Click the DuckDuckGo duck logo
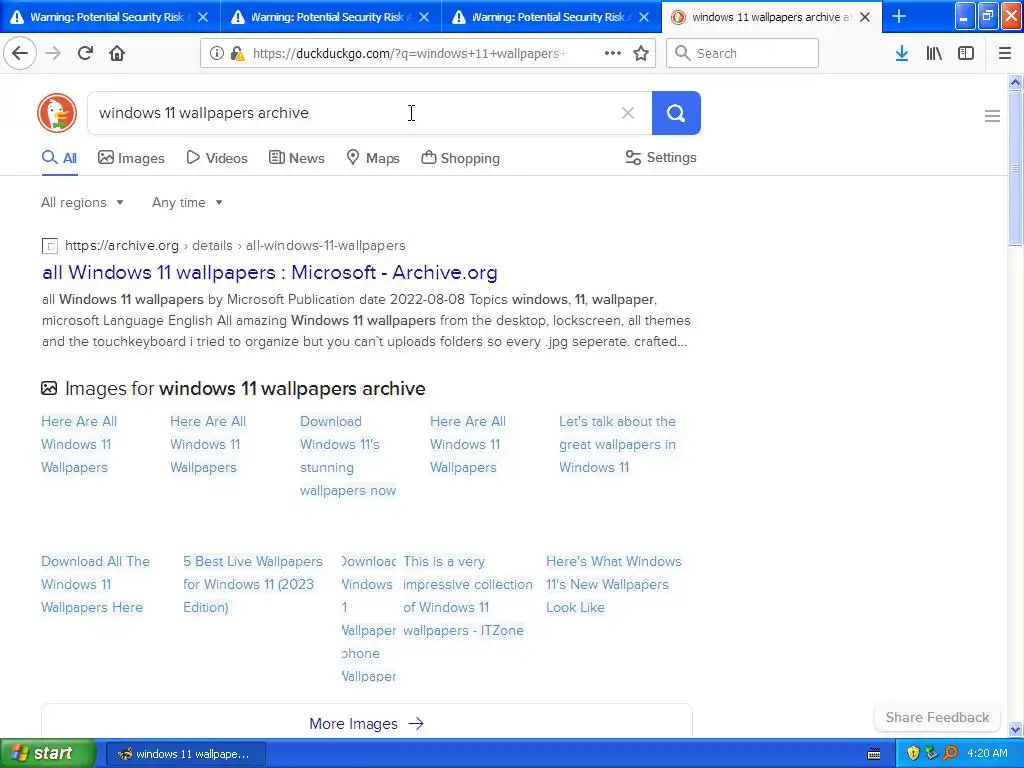This screenshot has width=1024, height=768. [57, 113]
